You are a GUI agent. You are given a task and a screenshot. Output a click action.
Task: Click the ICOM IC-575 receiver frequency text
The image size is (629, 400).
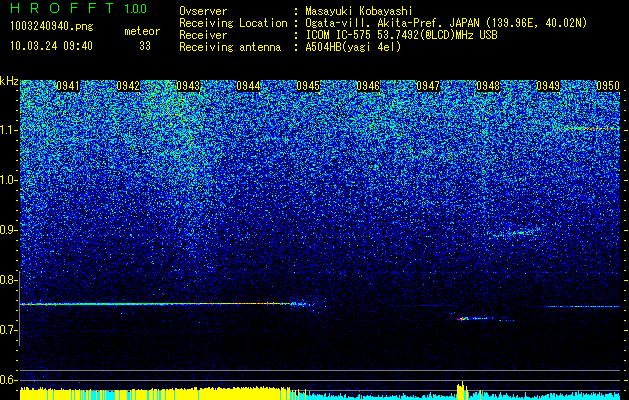[401, 35]
